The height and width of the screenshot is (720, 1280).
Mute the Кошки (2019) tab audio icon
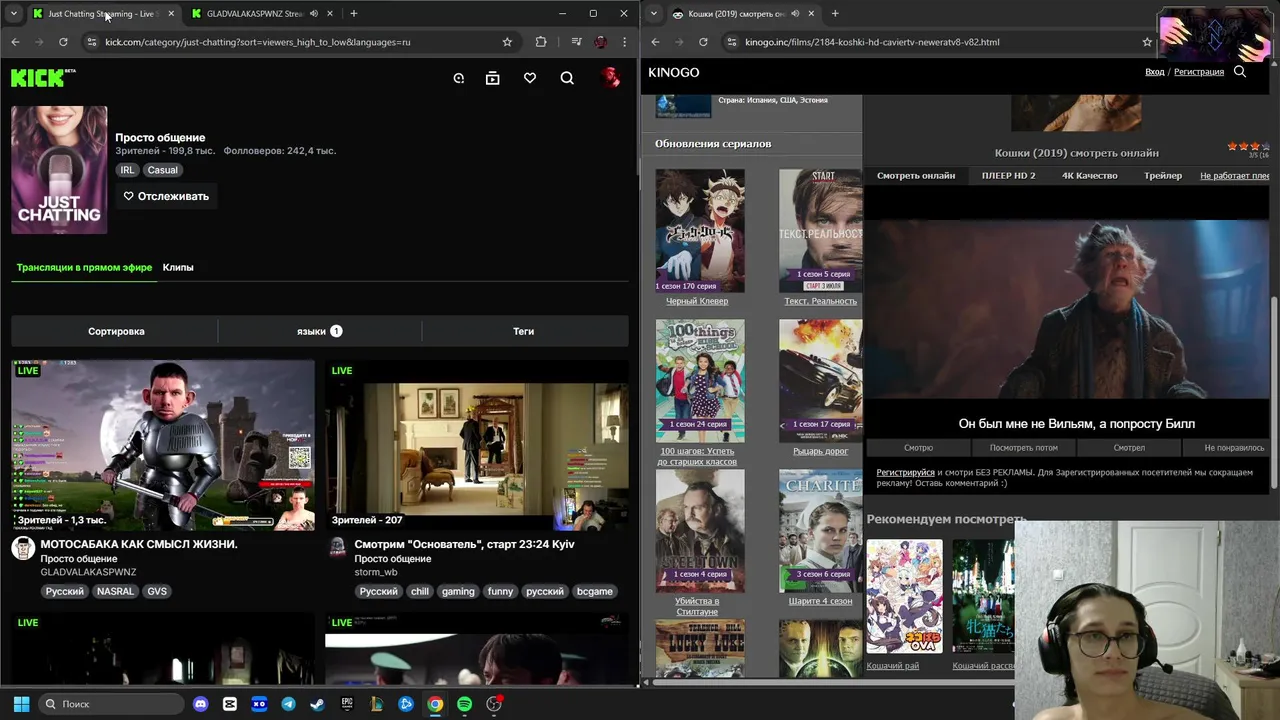click(795, 14)
